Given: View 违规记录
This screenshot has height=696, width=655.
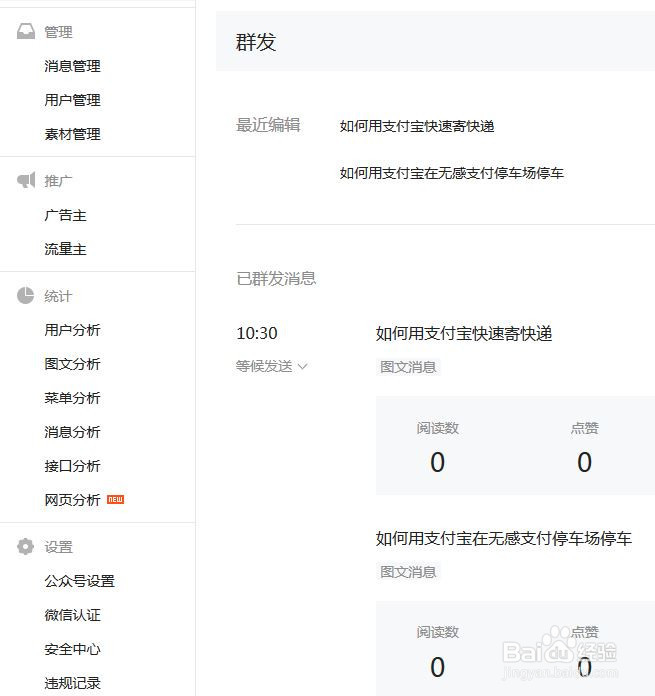Looking at the screenshot, I should [x=72, y=683].
